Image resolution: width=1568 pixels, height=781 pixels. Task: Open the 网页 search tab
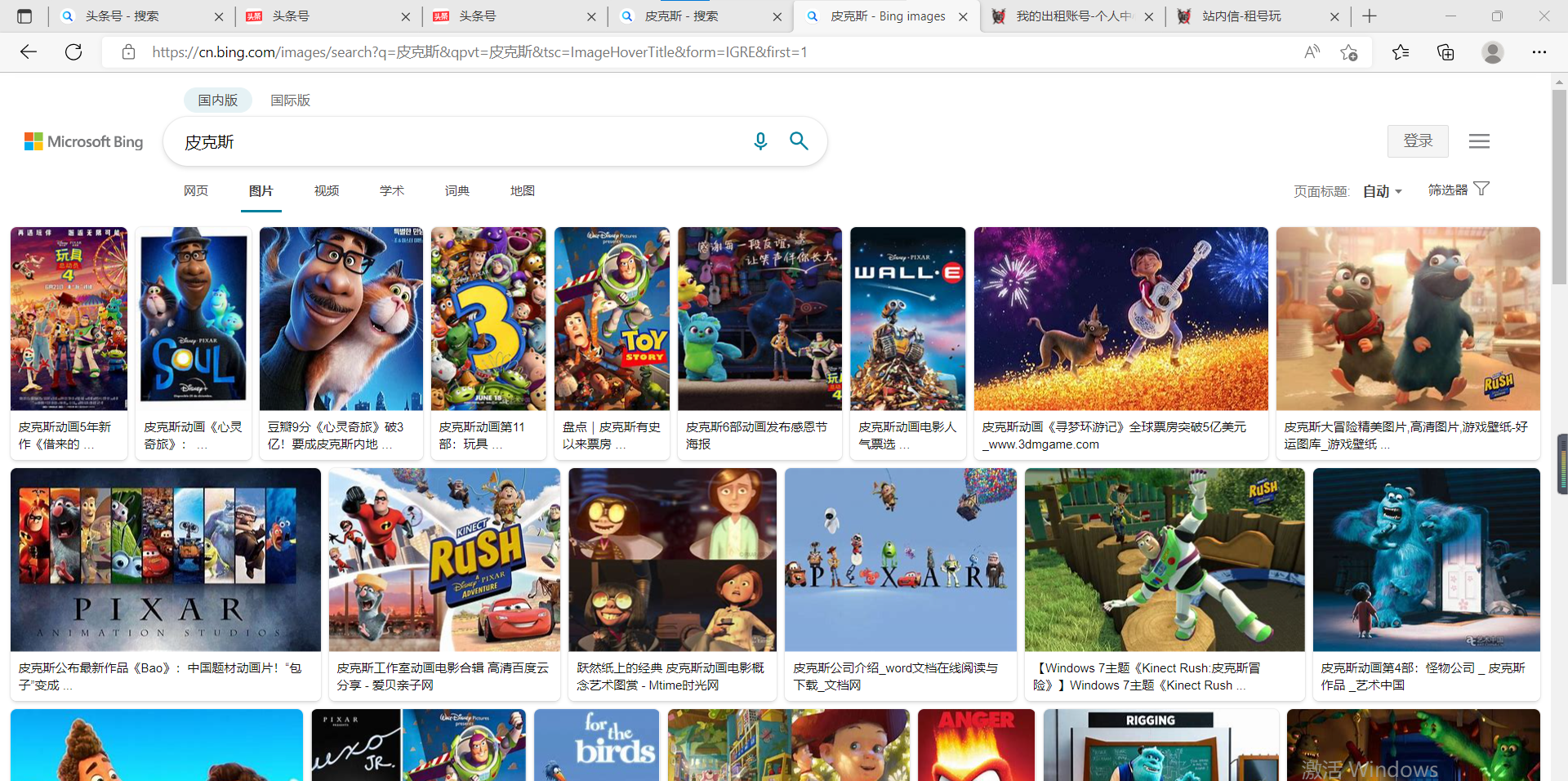(196, 190)
